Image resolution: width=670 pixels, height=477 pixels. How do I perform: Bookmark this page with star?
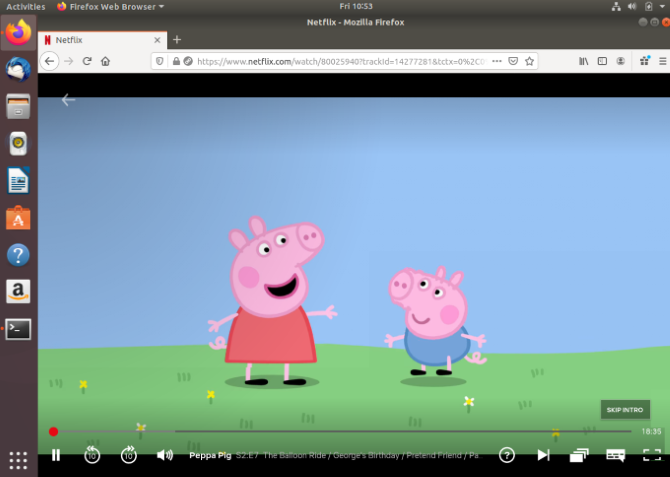[x=529, y=61]
